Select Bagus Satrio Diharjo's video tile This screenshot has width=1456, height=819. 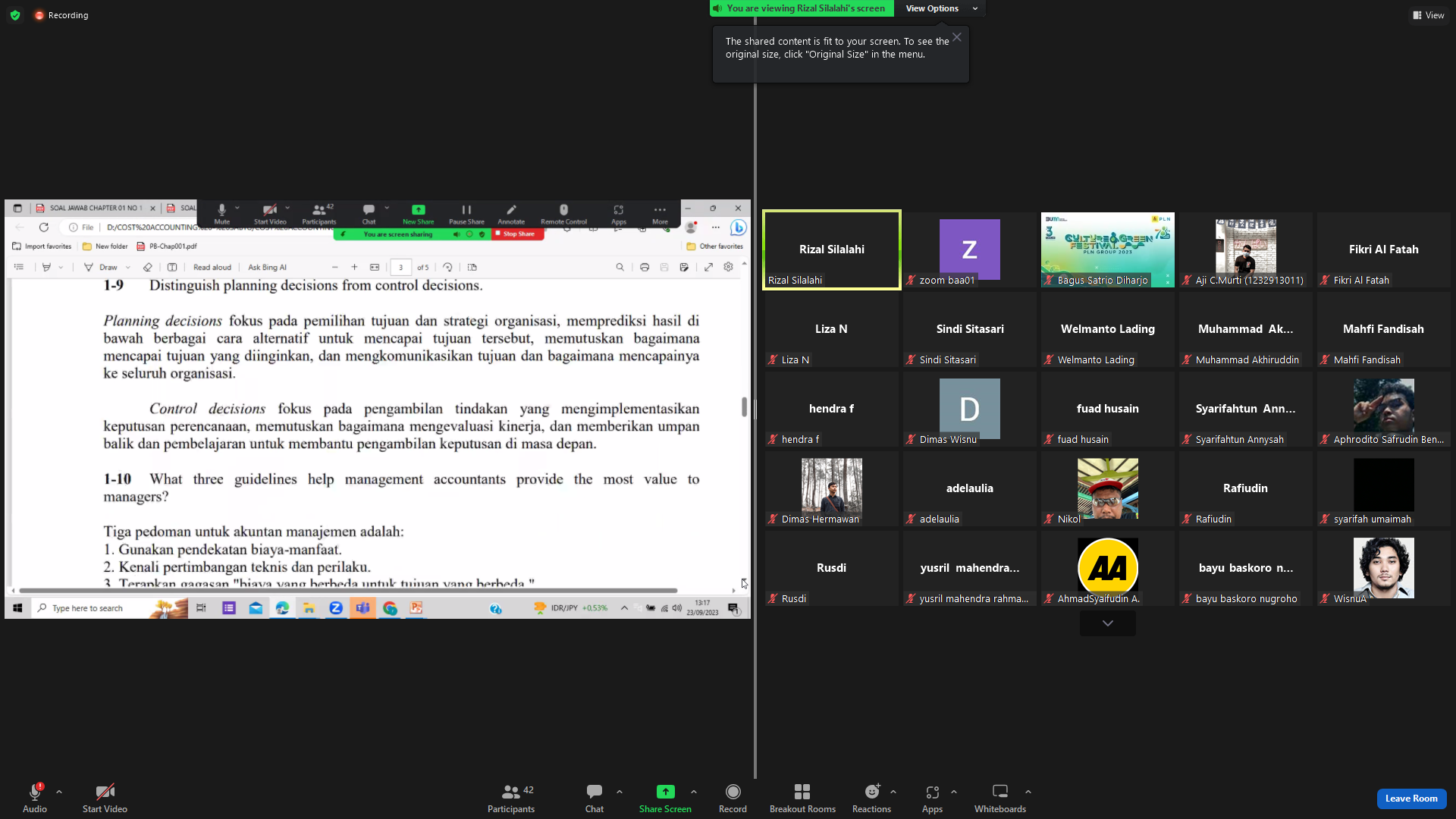click(x=1108, y=249)
